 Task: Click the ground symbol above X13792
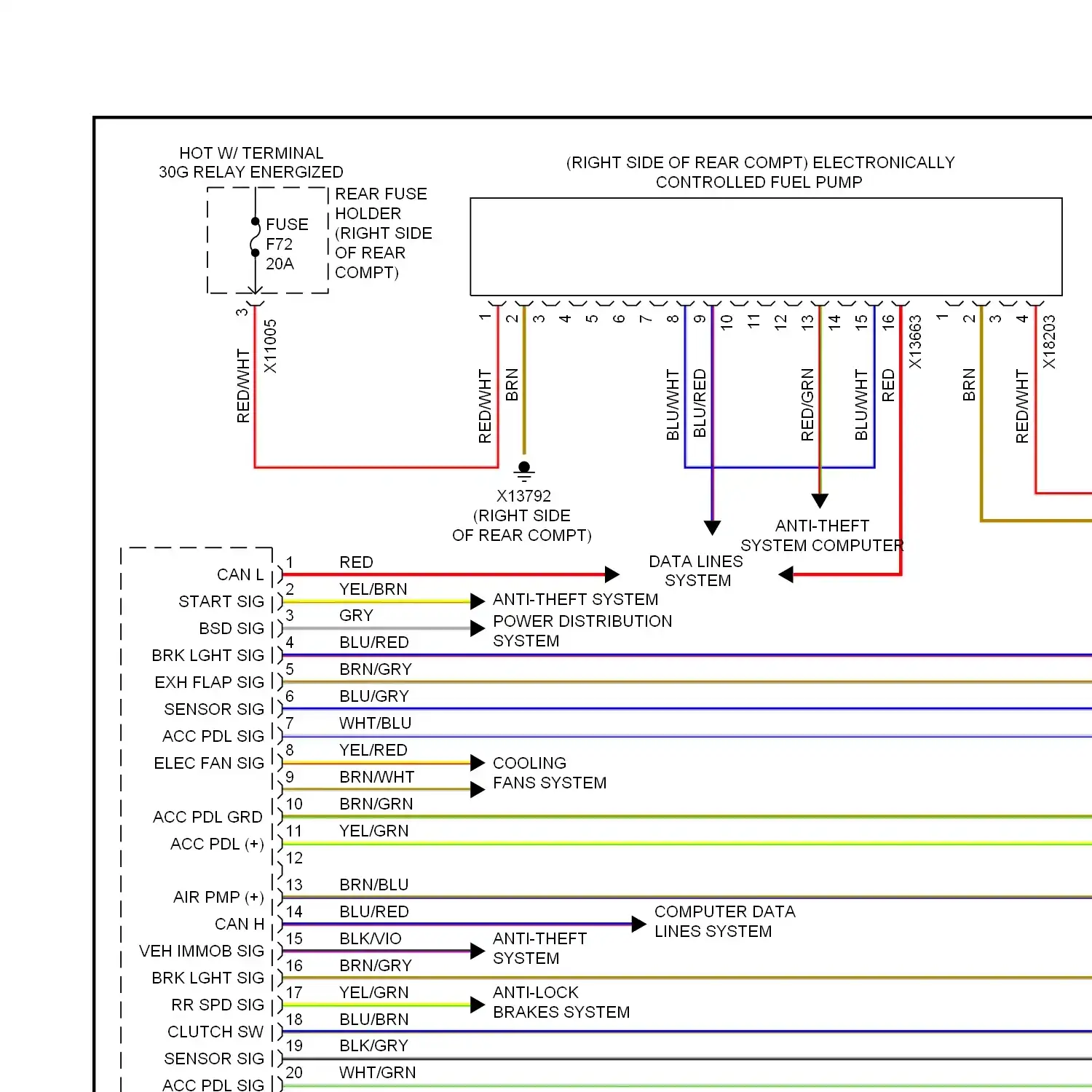click(x=524, y=471)
